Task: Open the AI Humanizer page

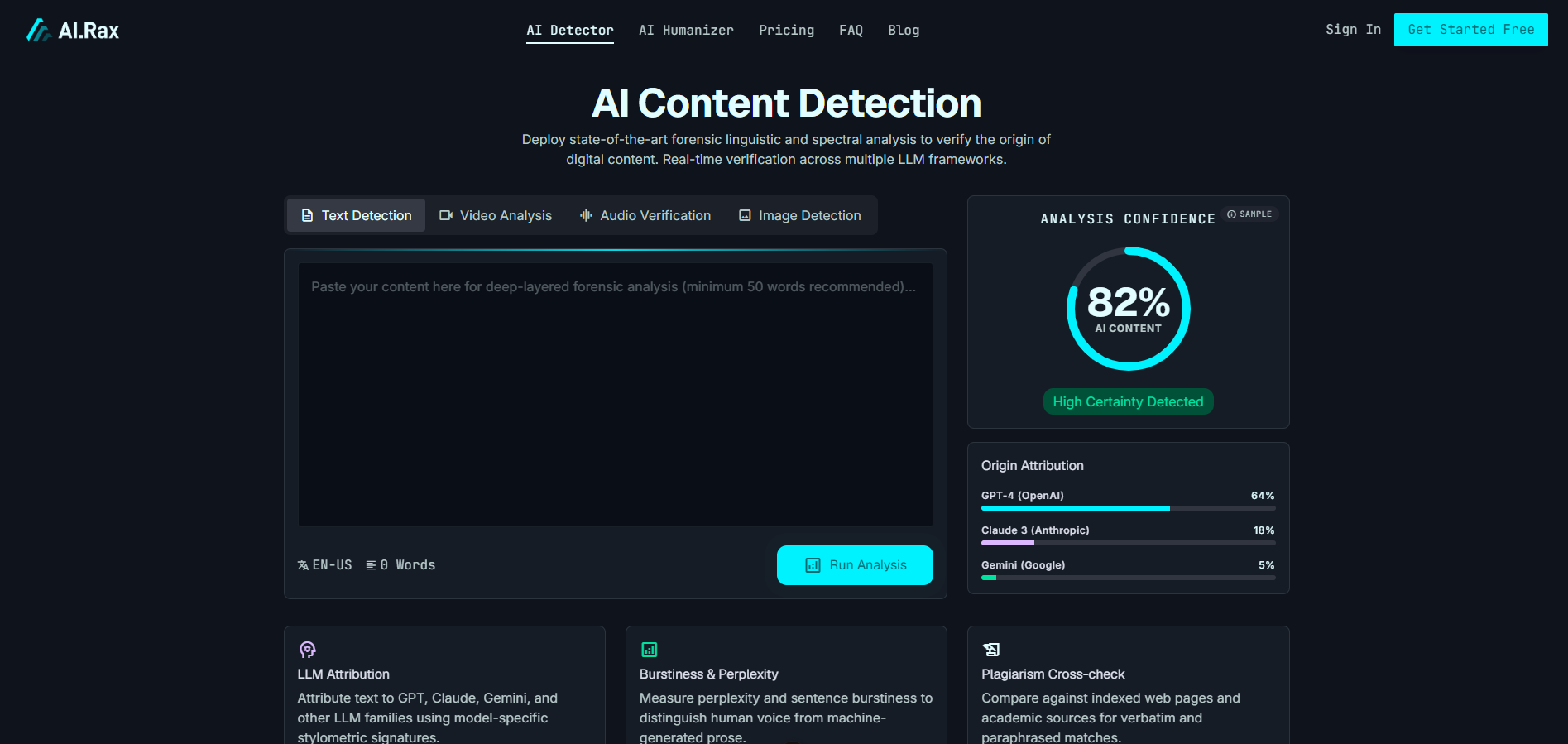Action: [x=686, y=30]
